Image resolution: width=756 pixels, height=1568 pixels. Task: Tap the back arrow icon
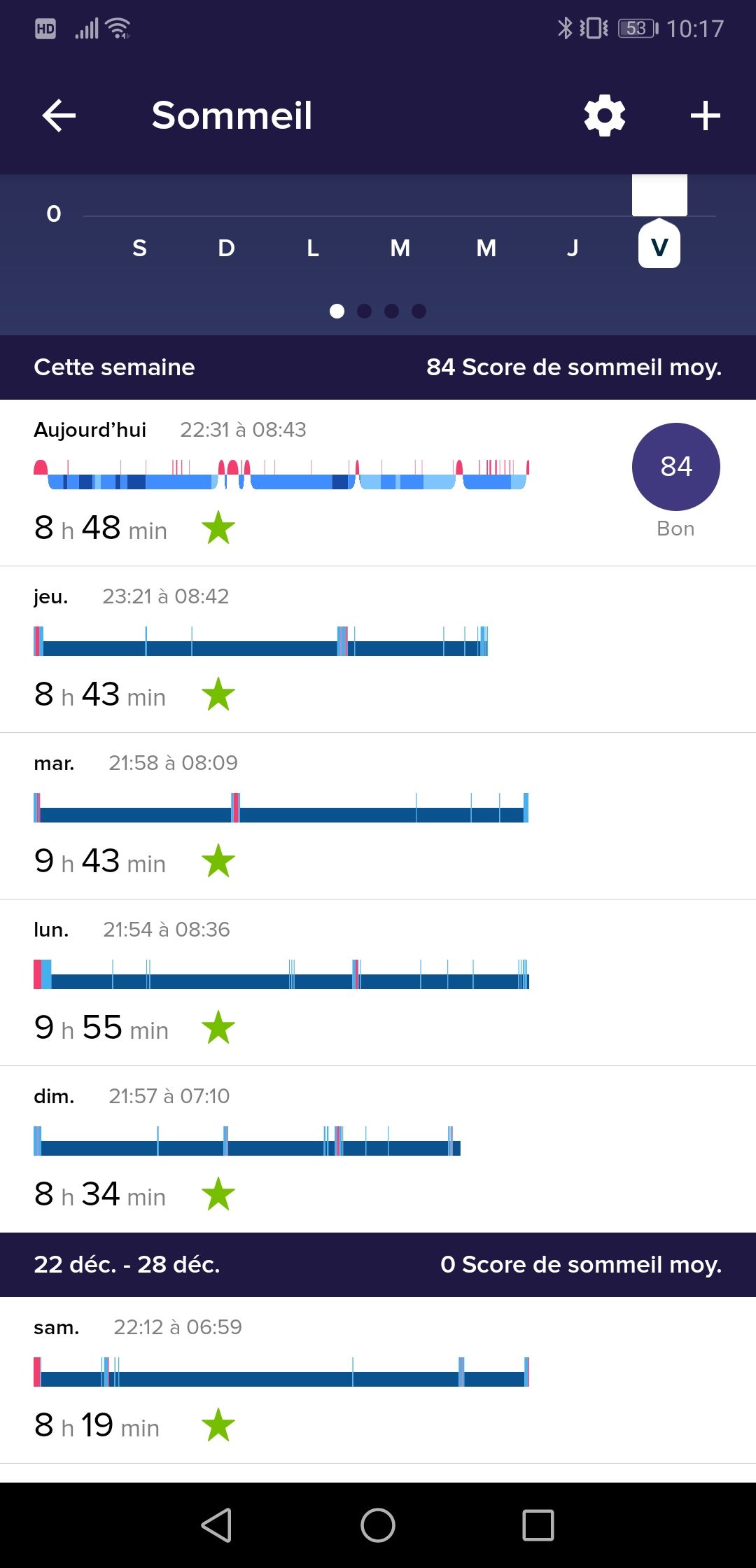click(x=59, y=115)
